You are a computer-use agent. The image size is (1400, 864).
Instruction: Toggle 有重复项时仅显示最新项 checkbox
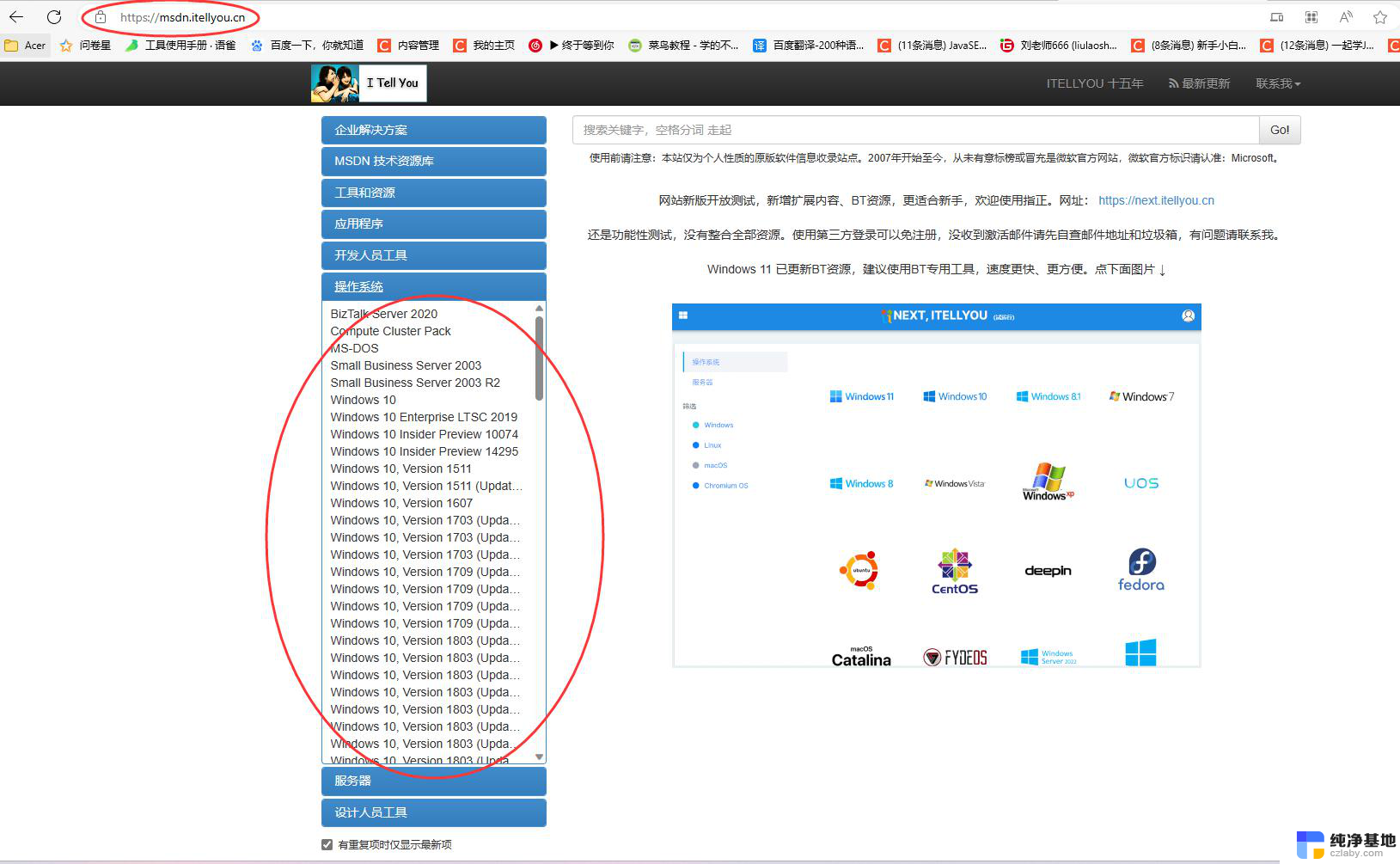327,844
